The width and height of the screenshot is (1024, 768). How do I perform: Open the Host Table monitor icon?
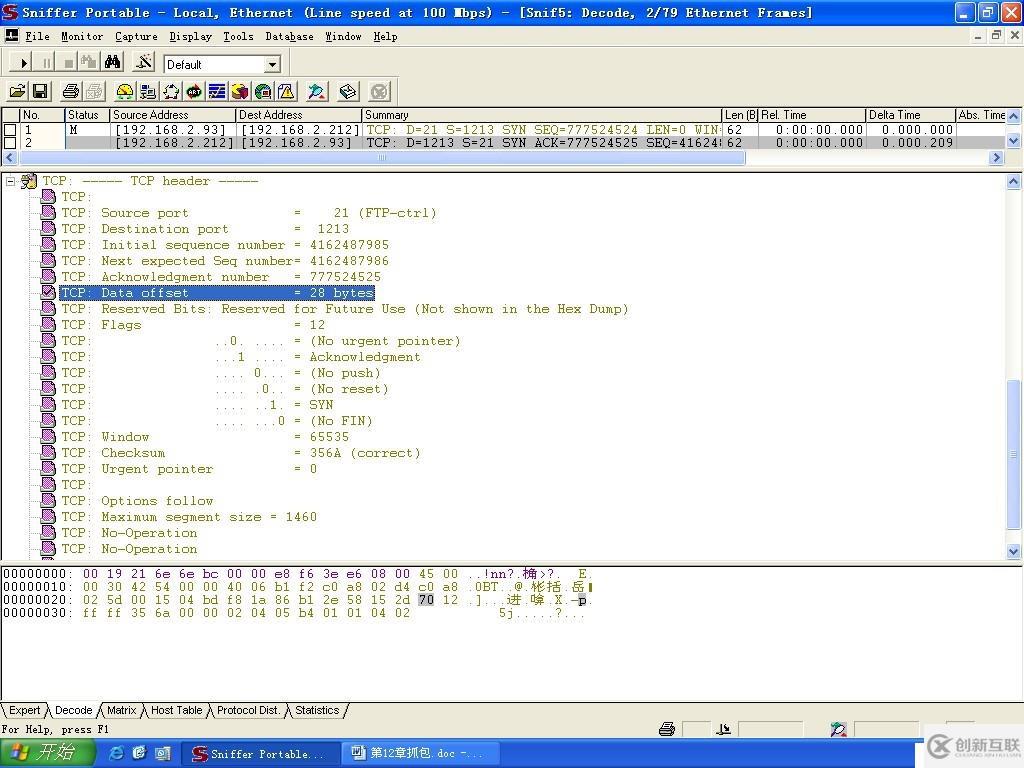pyautogui.click(x=148, y=91)
